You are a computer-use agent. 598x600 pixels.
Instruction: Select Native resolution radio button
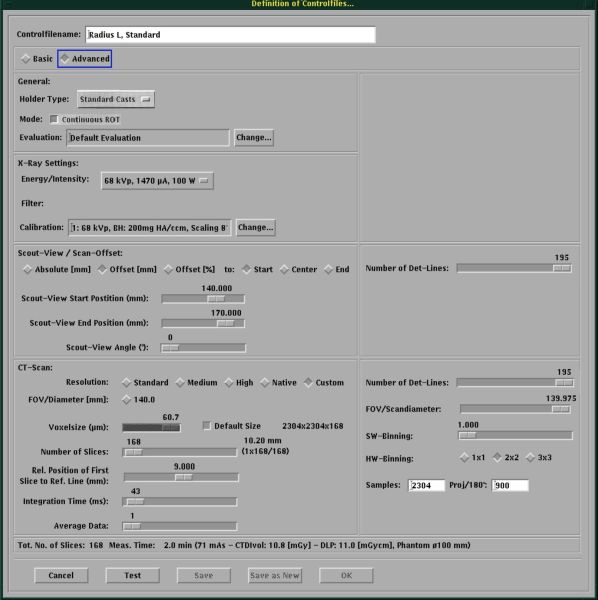pos(279,383)
